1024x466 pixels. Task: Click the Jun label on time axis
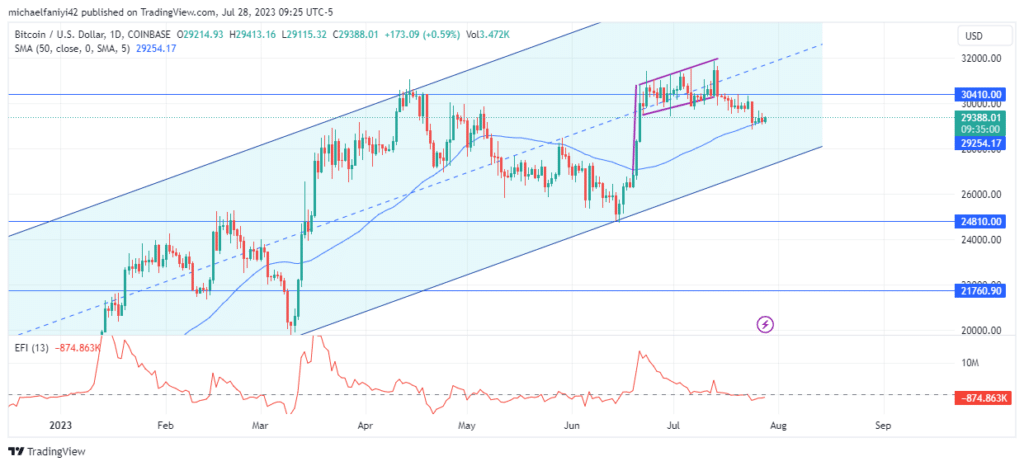tap(572, 426)
